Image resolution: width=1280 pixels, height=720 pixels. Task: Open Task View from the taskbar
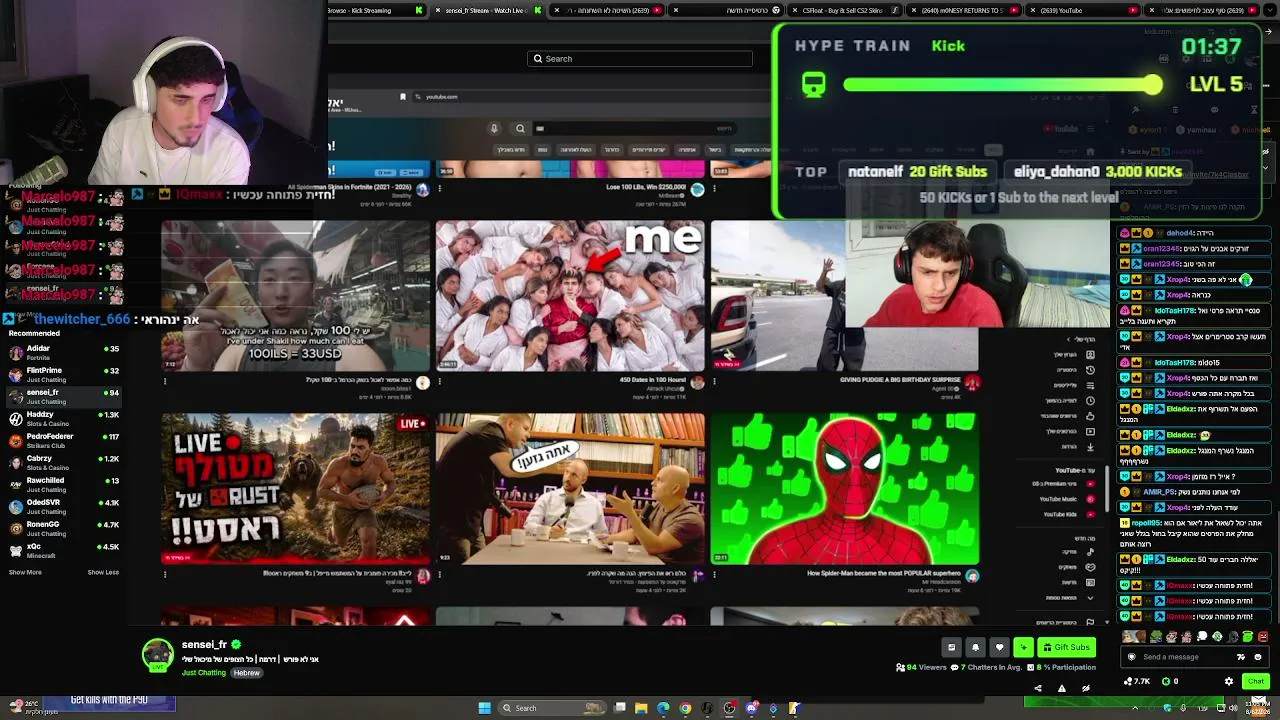coord(620,708)
